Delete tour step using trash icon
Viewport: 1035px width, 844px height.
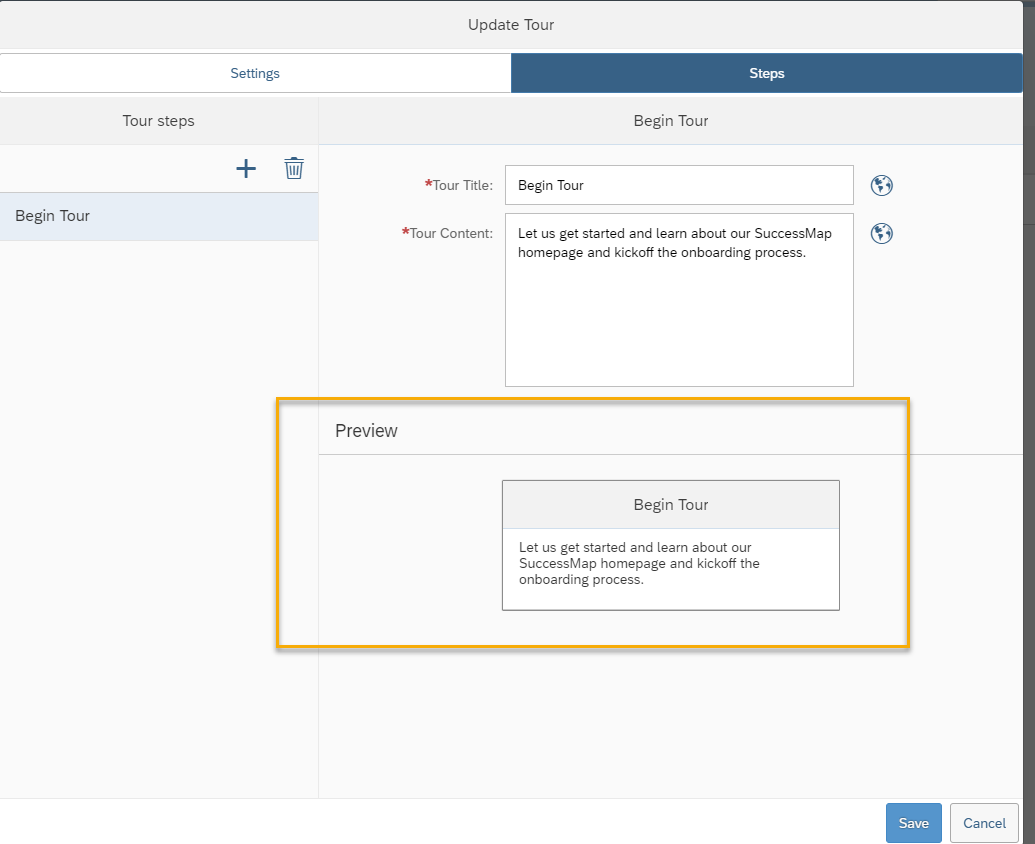point(294,168)
